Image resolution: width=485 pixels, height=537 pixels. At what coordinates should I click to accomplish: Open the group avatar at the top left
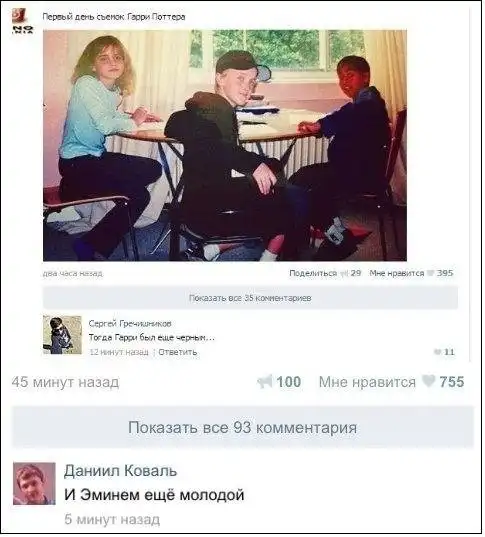pos(22,21)
